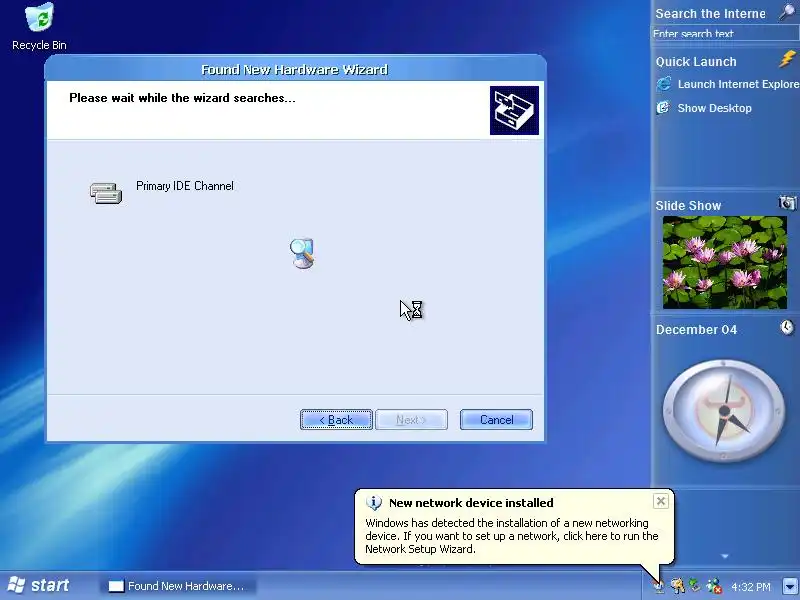This screenshot has width=800, height=600.
Task: Cancel the Found New Hardware Wizard
Action: click(496, 419)
